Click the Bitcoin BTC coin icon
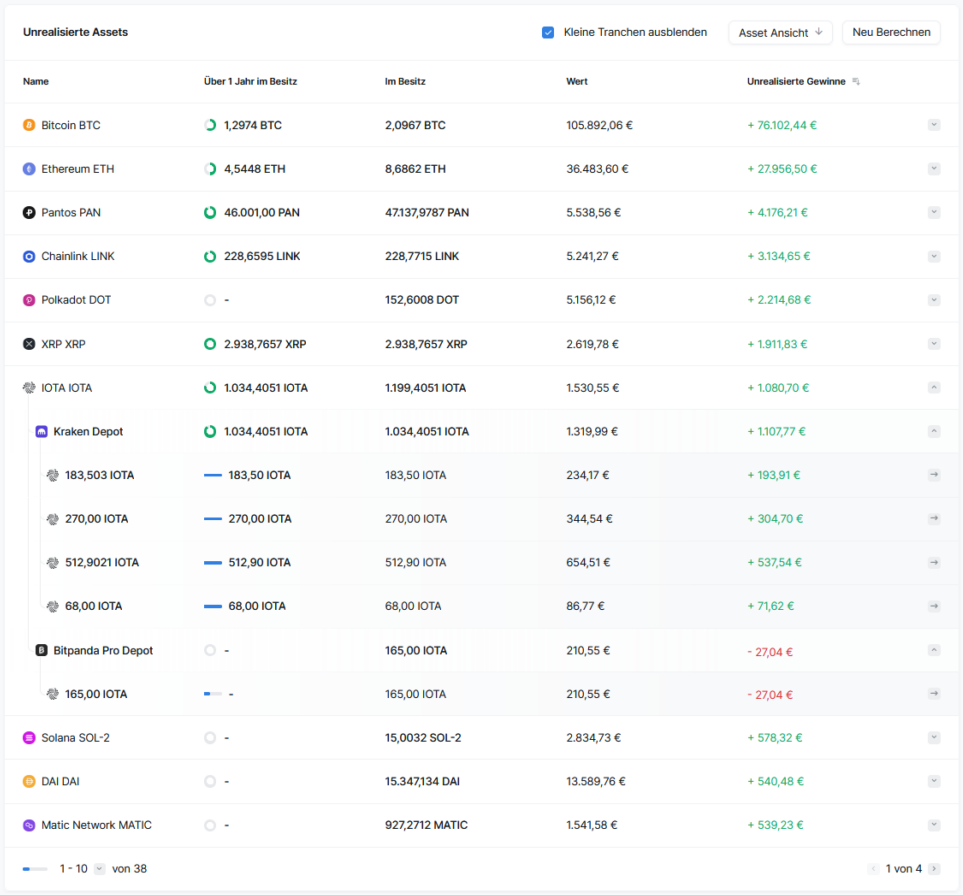Viewport: 963px width, 895px height. click(29, 125)
